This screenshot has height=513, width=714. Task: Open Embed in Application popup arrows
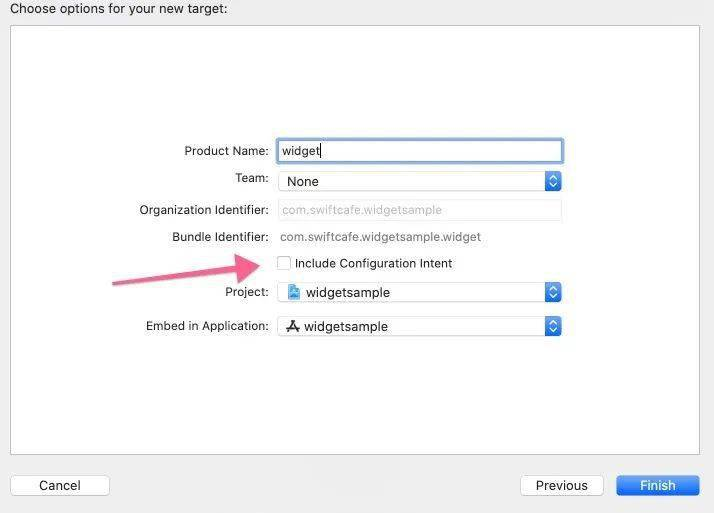click(553, 326)
